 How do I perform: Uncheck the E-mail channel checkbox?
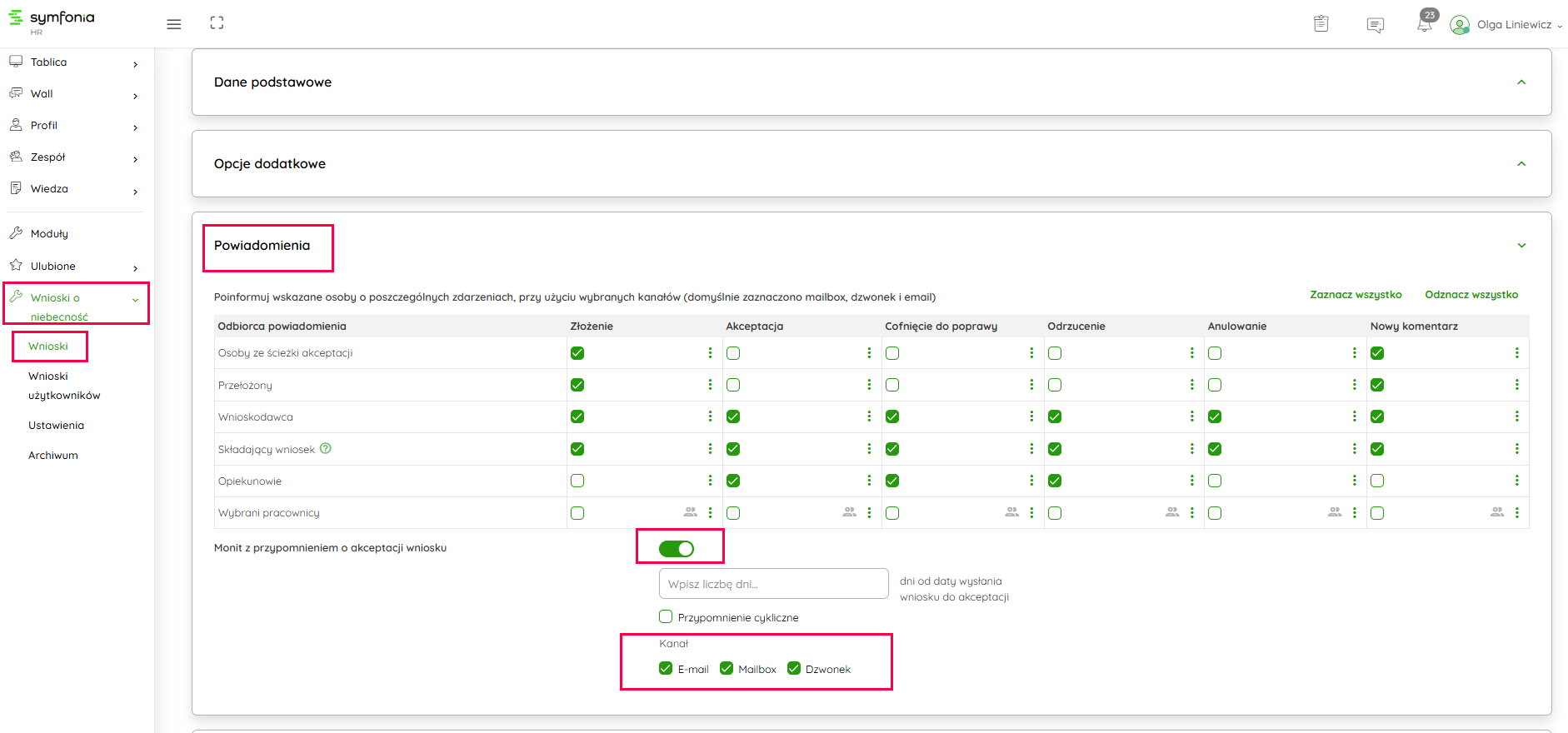(x=666, y=668)
